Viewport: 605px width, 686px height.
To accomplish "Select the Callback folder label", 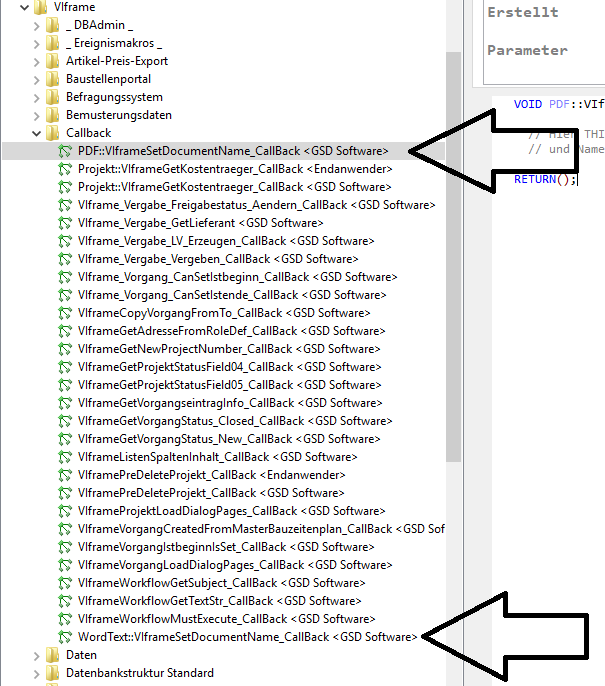I will pyautogui.click(x=89, y=133).
